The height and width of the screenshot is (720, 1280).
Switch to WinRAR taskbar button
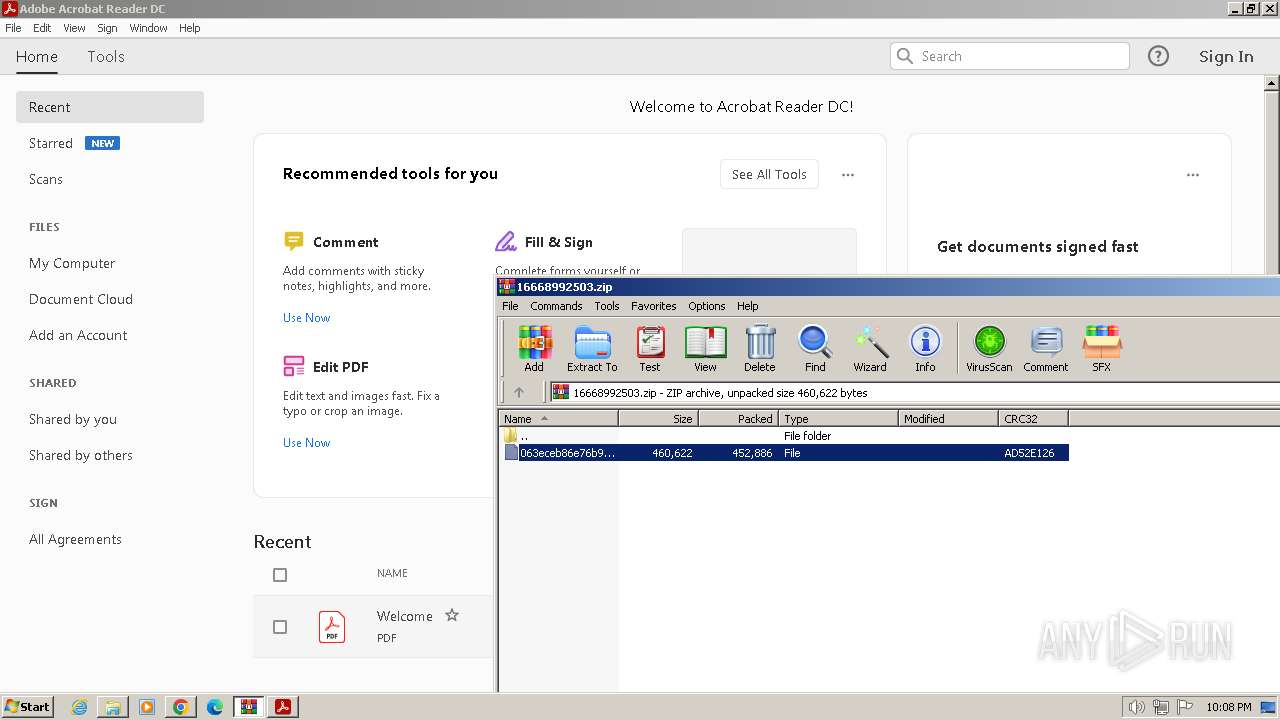click(x=248, y=707)
